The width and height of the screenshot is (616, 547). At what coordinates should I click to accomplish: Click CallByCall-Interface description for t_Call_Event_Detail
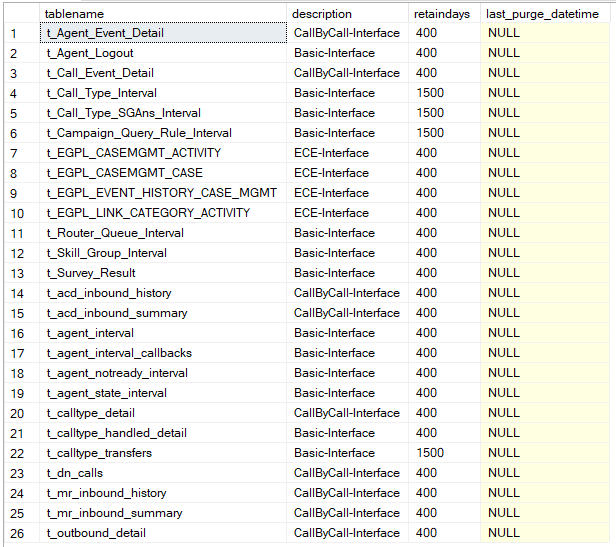[347, 73]
